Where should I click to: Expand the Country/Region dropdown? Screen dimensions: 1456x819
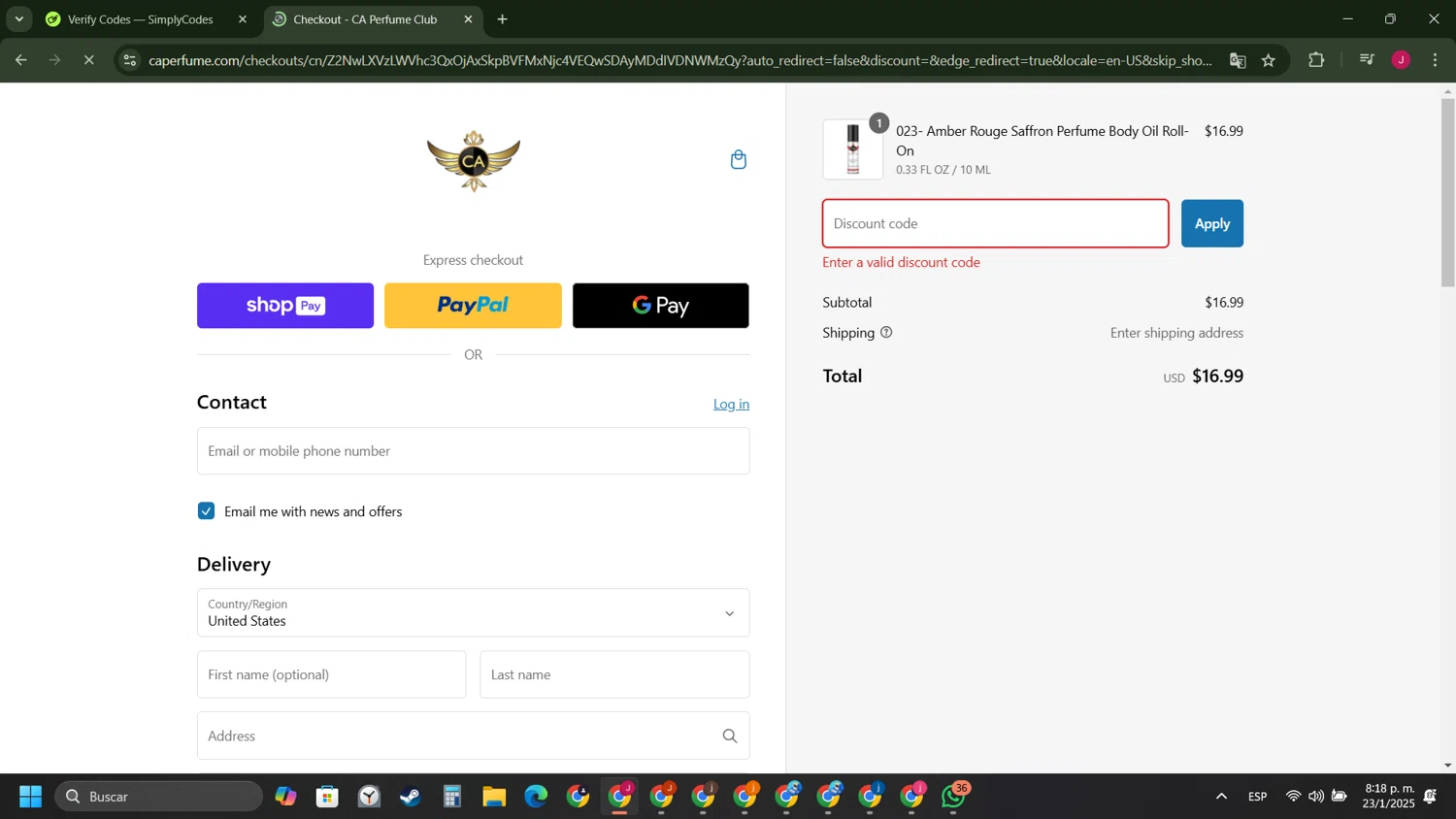[x=473, y=613]
